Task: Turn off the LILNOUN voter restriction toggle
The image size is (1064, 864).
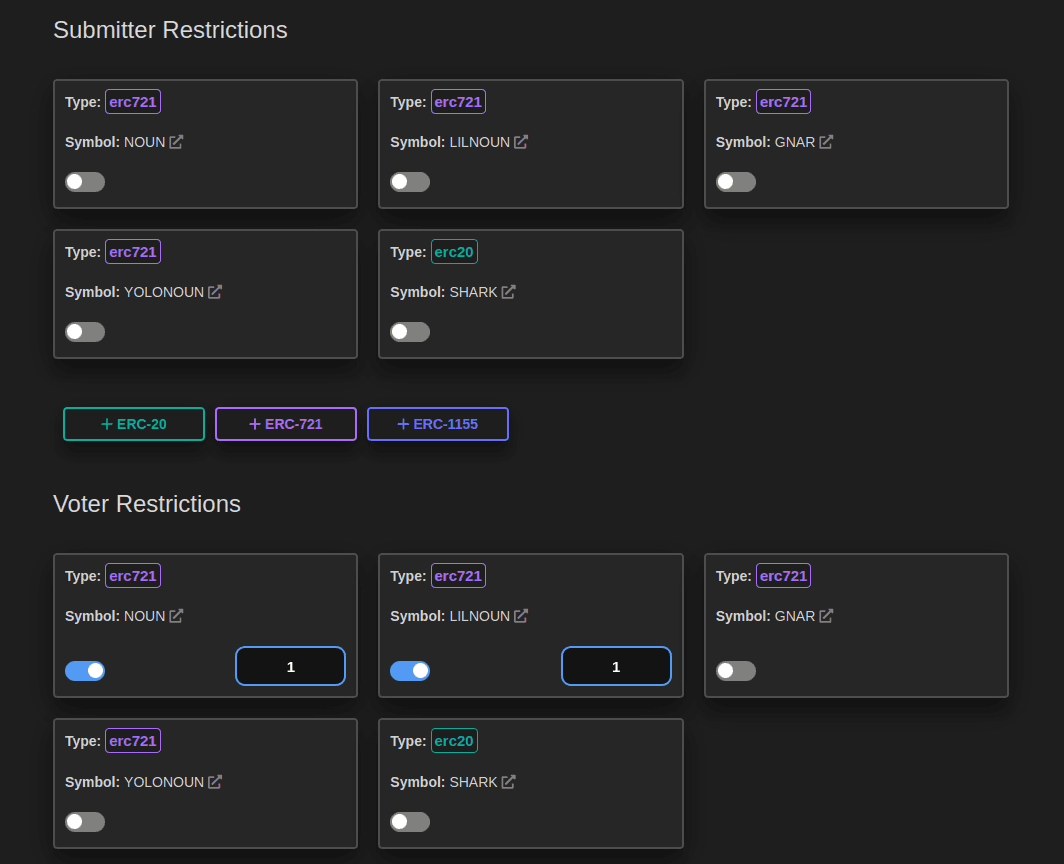Action: click(x=410, y=671)
